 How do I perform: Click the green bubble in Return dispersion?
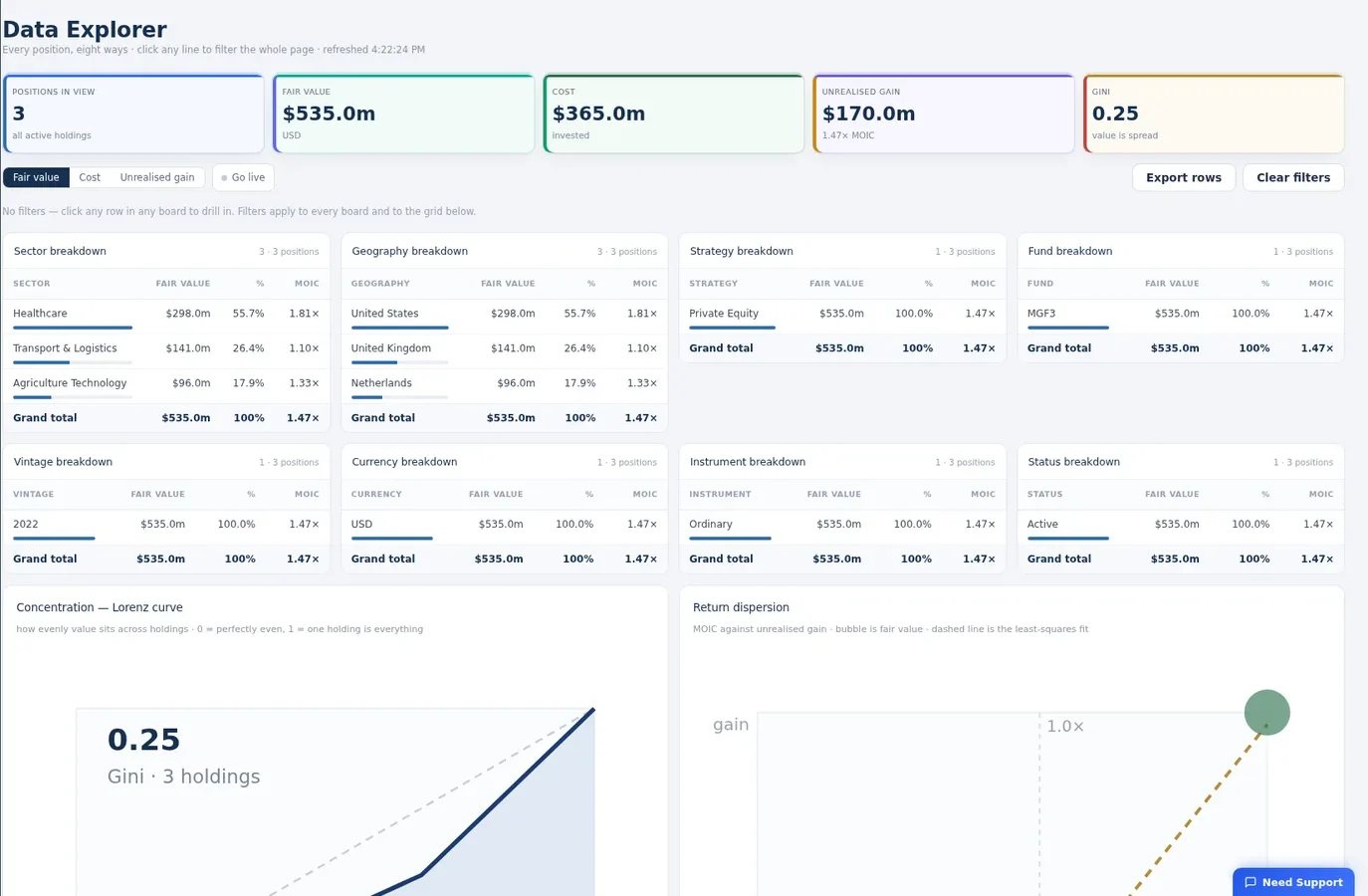pyautogui.click(x=1266, y=713)
